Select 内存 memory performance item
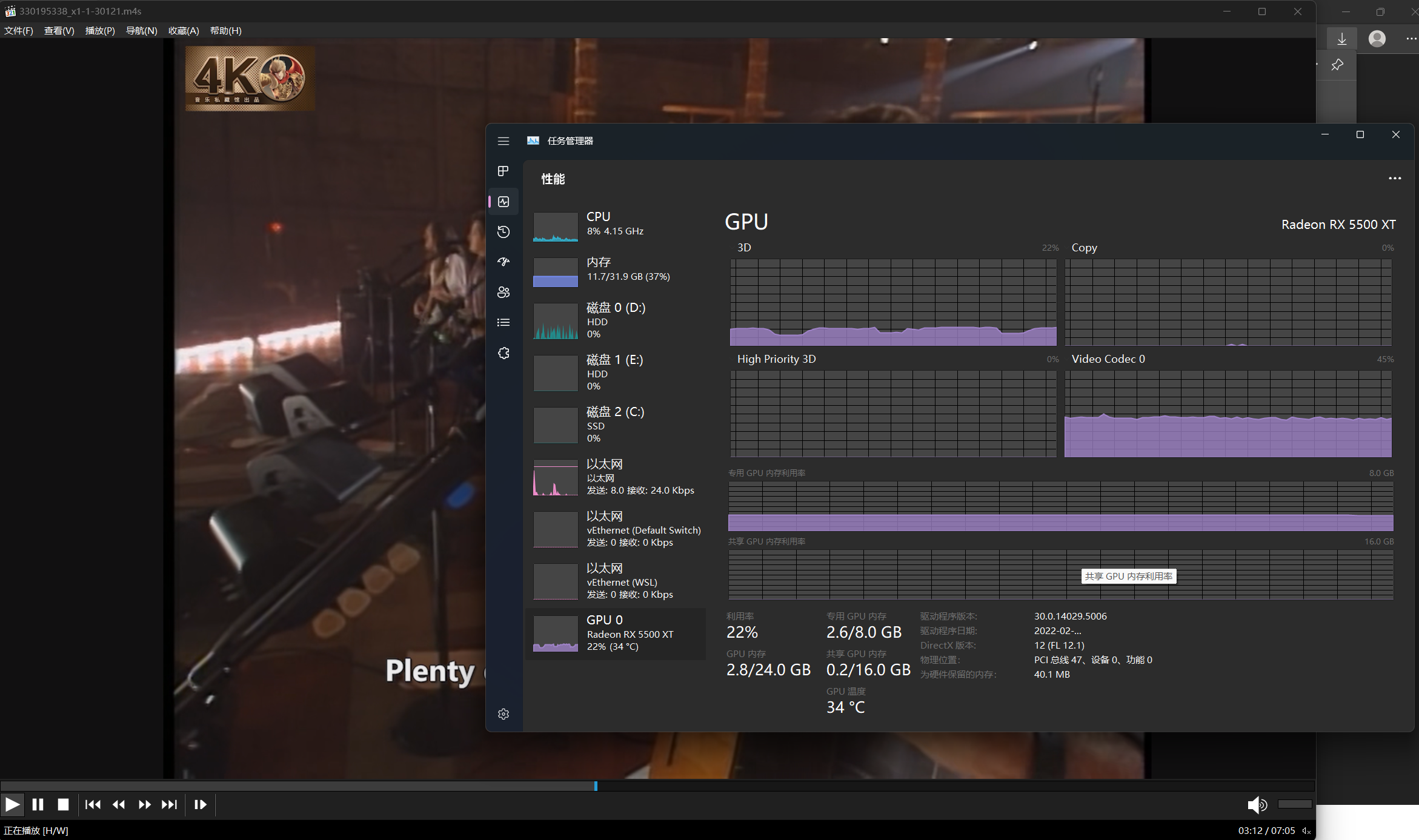 coord(615,270)
